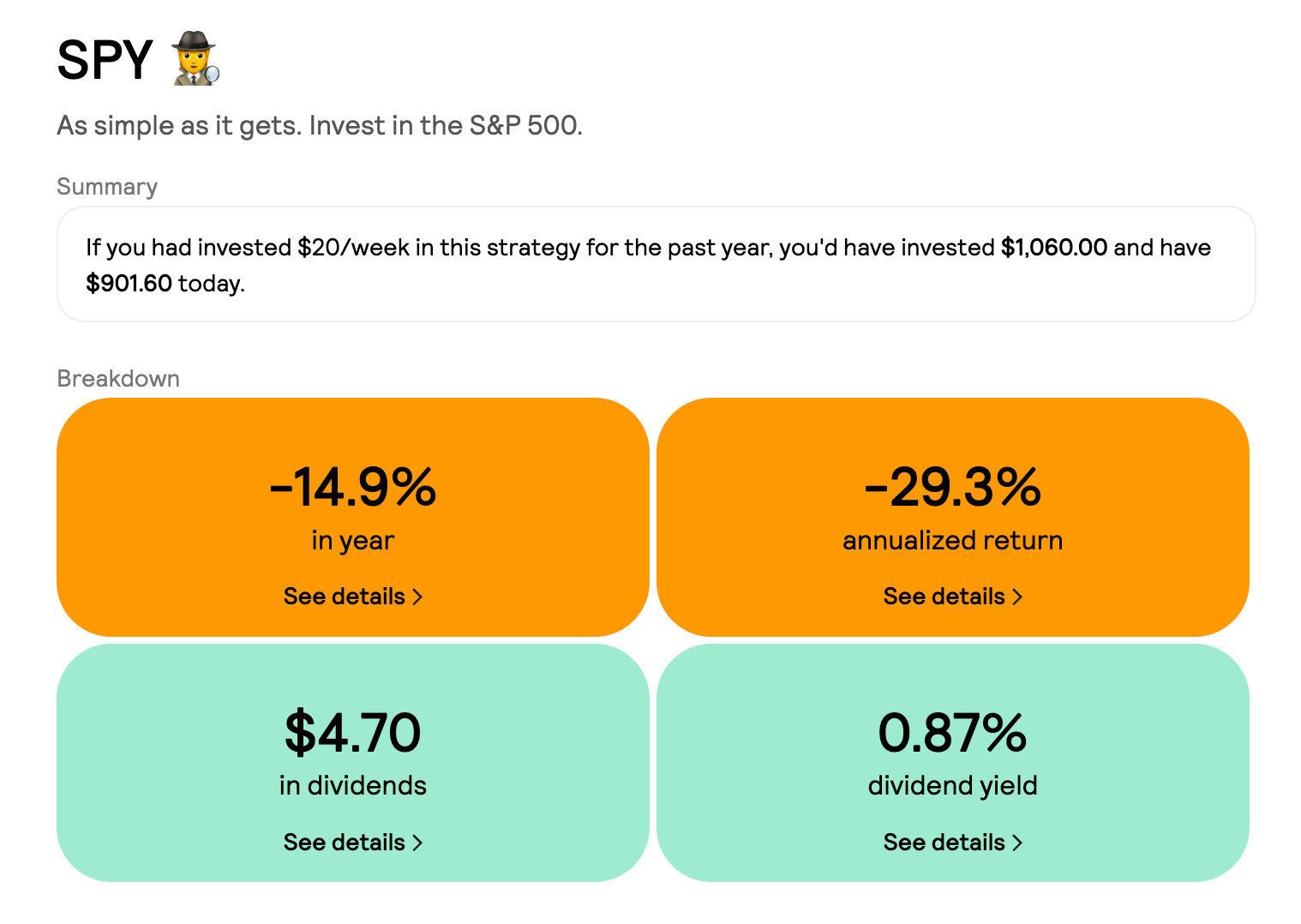Click the chevron arrow in the dividend yield card
The width and height of the screenshot is (1301, 924).
pos(1017,843)
